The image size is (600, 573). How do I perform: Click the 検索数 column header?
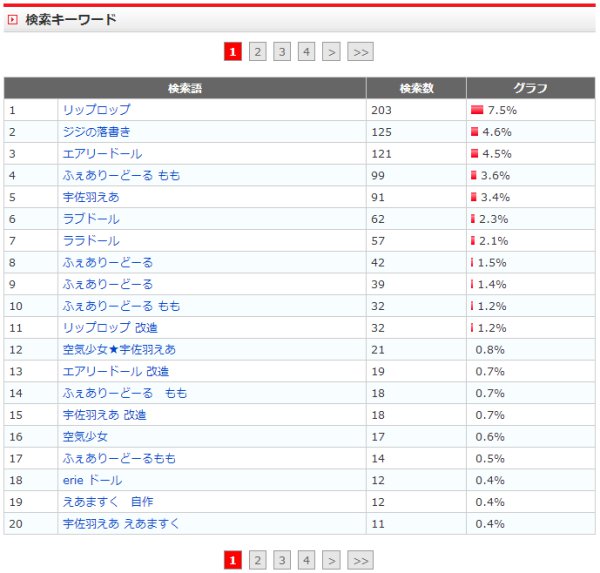point(416,88)
